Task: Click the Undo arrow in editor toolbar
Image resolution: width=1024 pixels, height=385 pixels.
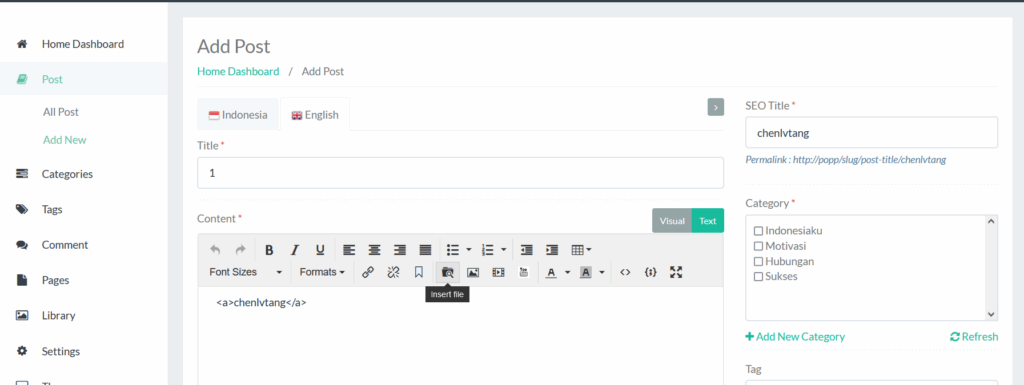Action: (x=215, y=250)
